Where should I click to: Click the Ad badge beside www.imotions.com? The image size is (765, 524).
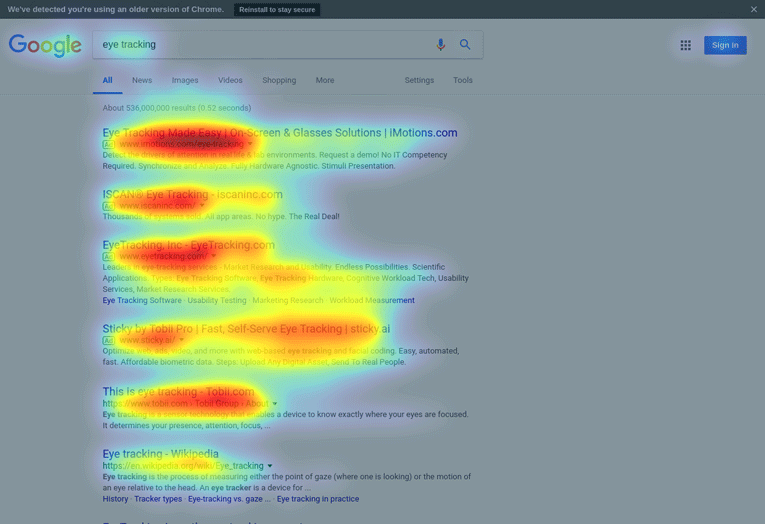point(108,145)
